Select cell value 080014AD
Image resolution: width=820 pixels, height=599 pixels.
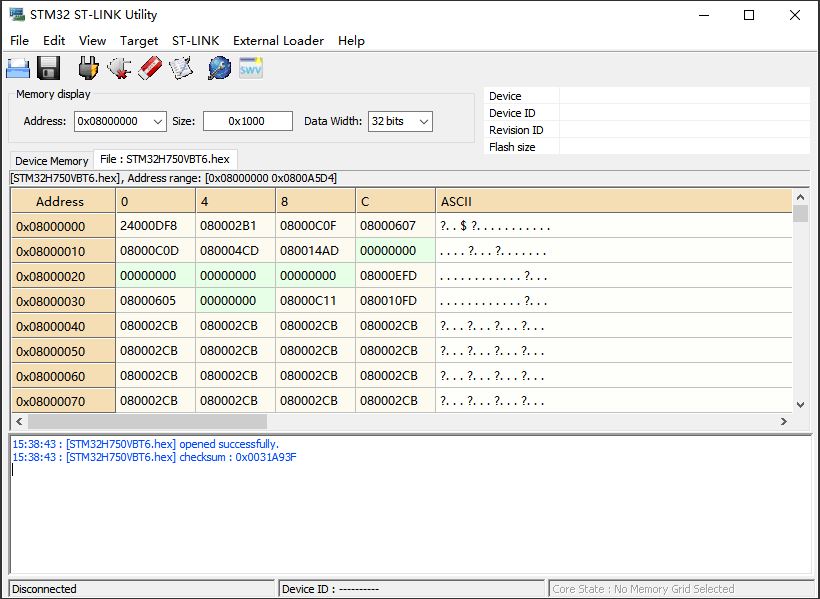[315, 251]
